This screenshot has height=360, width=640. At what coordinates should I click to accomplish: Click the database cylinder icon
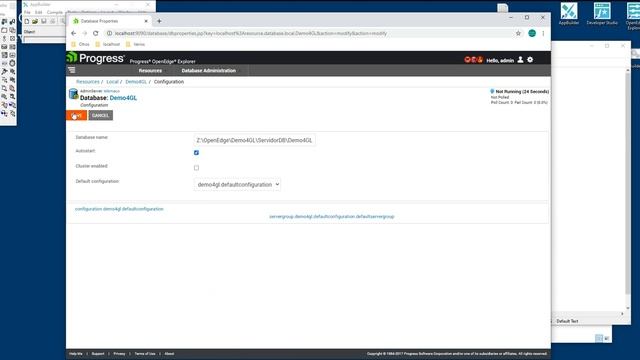73,94
